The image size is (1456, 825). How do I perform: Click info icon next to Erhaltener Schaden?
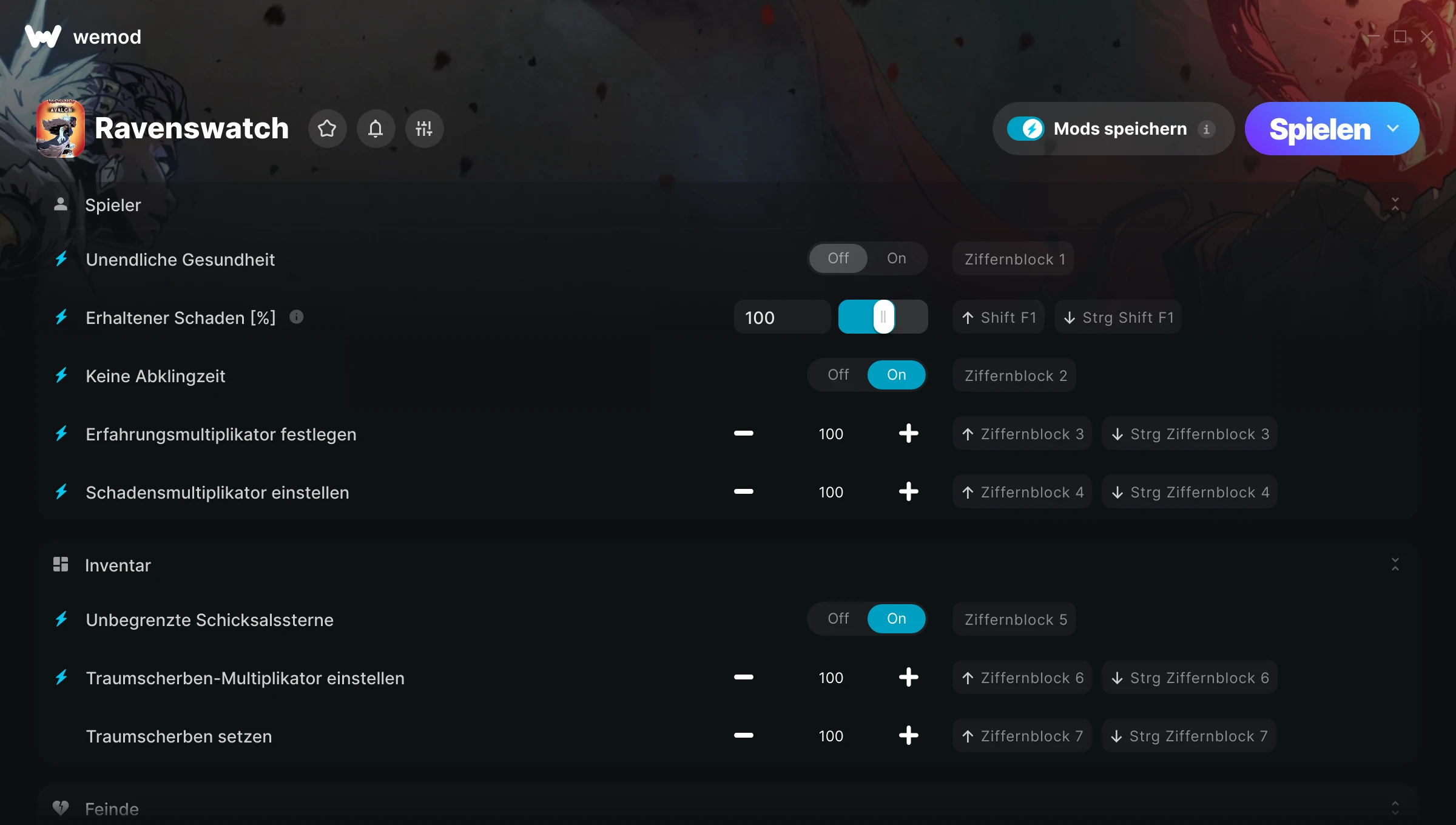[296, 317]
